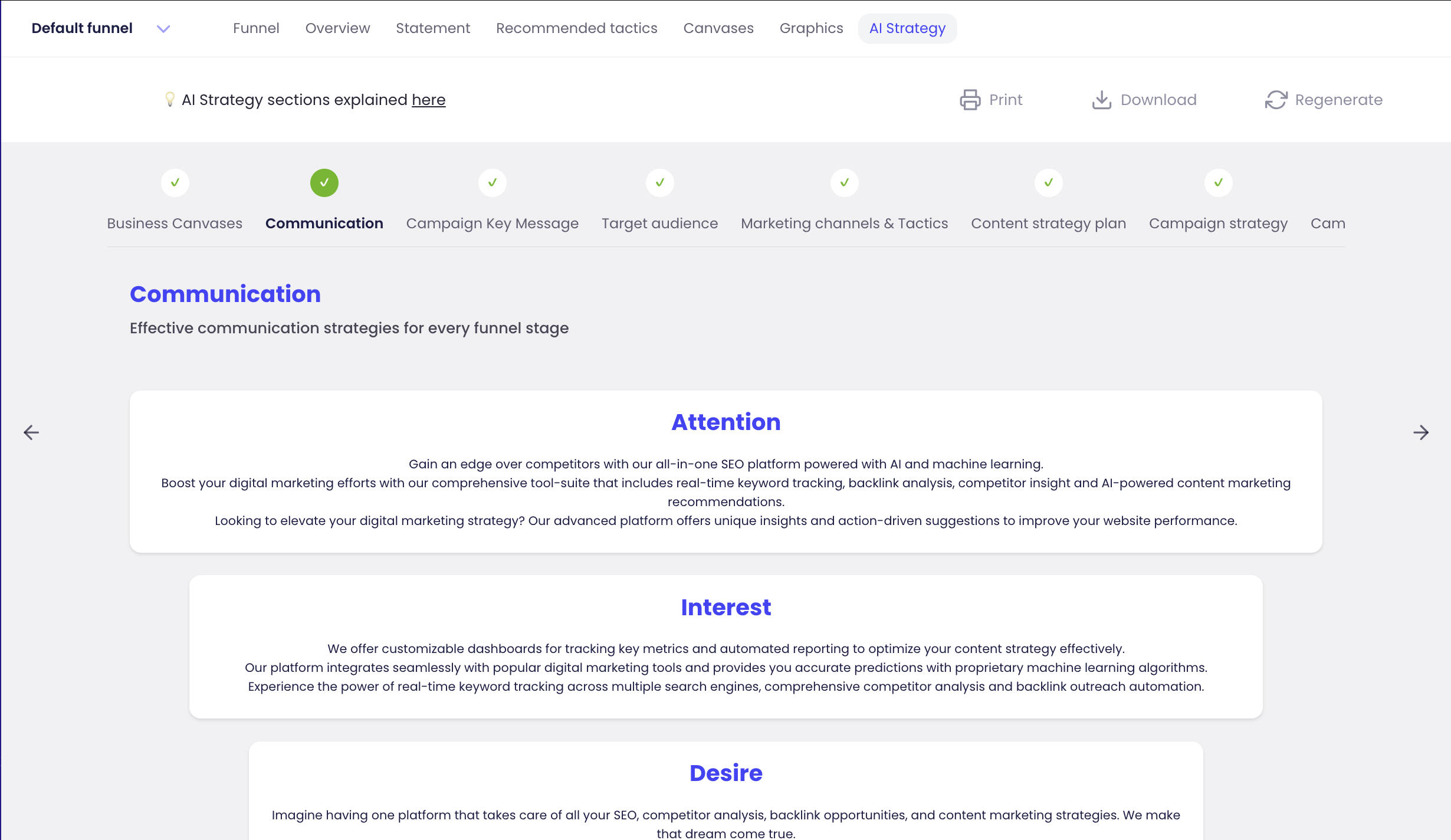Image resolution: width=1451 pixels, height=840 pixels.
Task: Expand the Default funnel dropdown
Action: coord(163,28)
